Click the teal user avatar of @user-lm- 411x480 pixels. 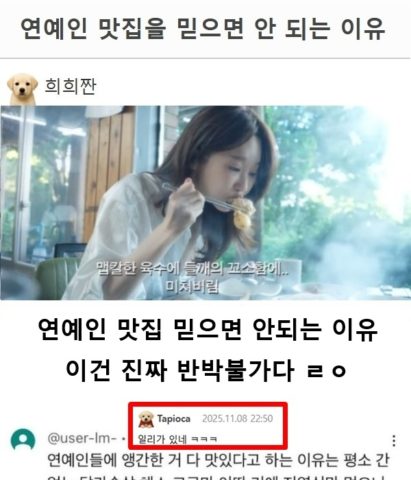pyautogui.click(x=23, y=440)
